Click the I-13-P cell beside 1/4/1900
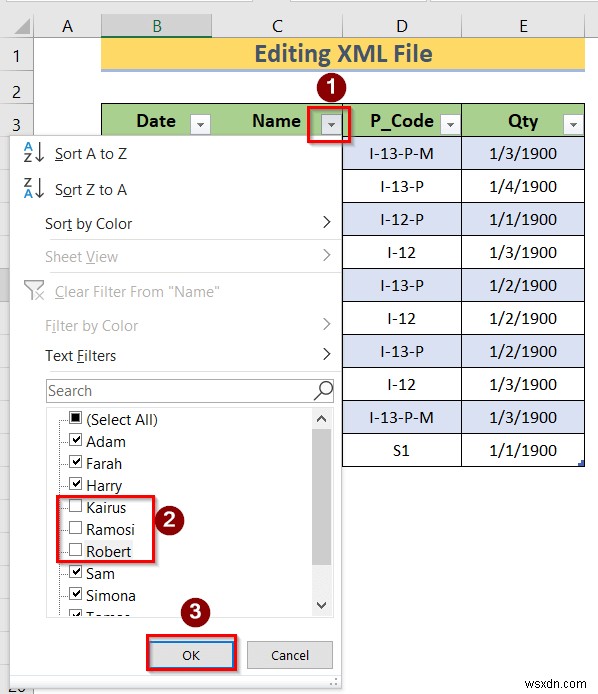Screen dimensions: 598x694 401,186
